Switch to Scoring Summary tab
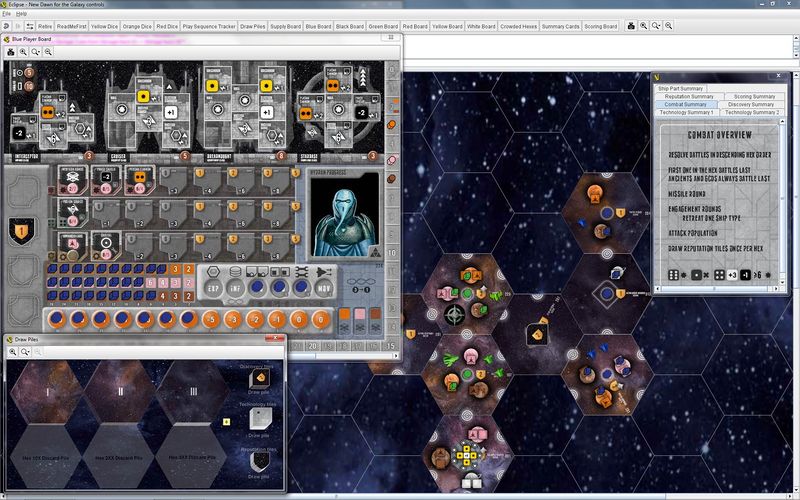The width and height of the screenshot is (800, 500). (x=754, y=96)
